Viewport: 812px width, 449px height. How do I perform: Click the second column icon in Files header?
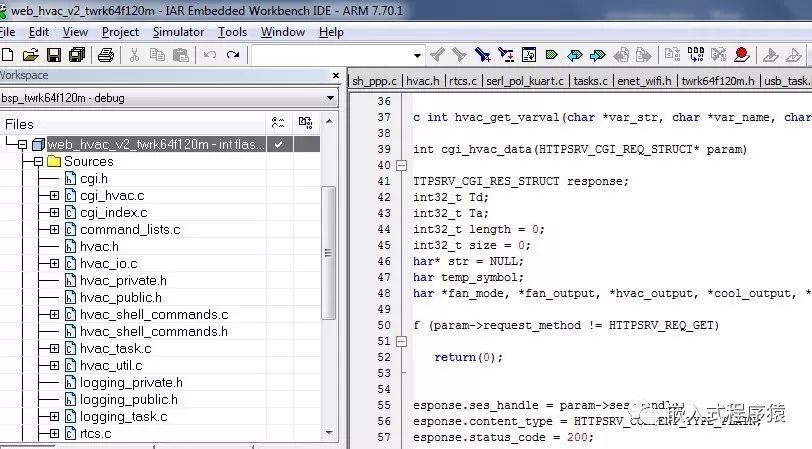(306, 123)
